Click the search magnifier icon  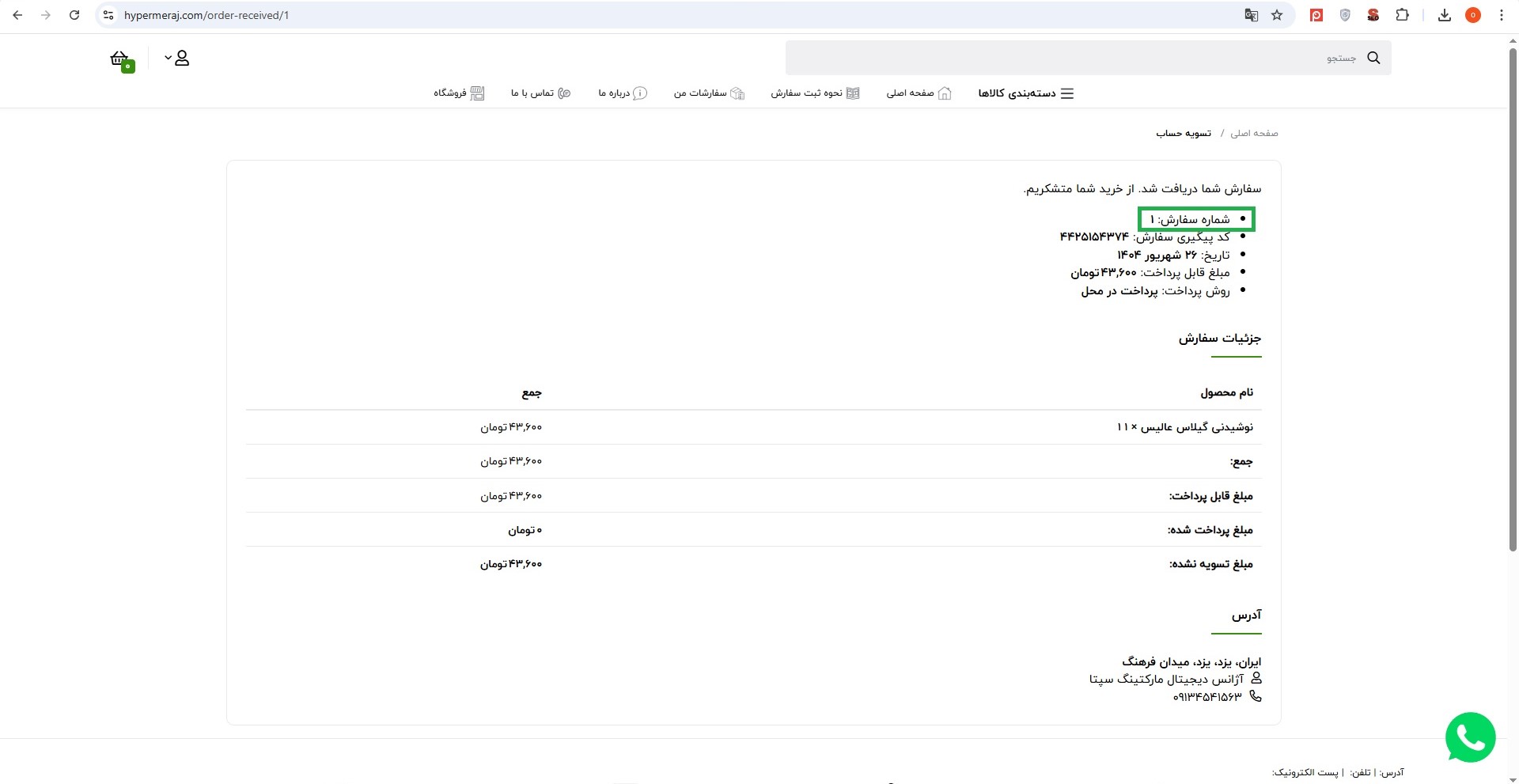point(1373,58)
